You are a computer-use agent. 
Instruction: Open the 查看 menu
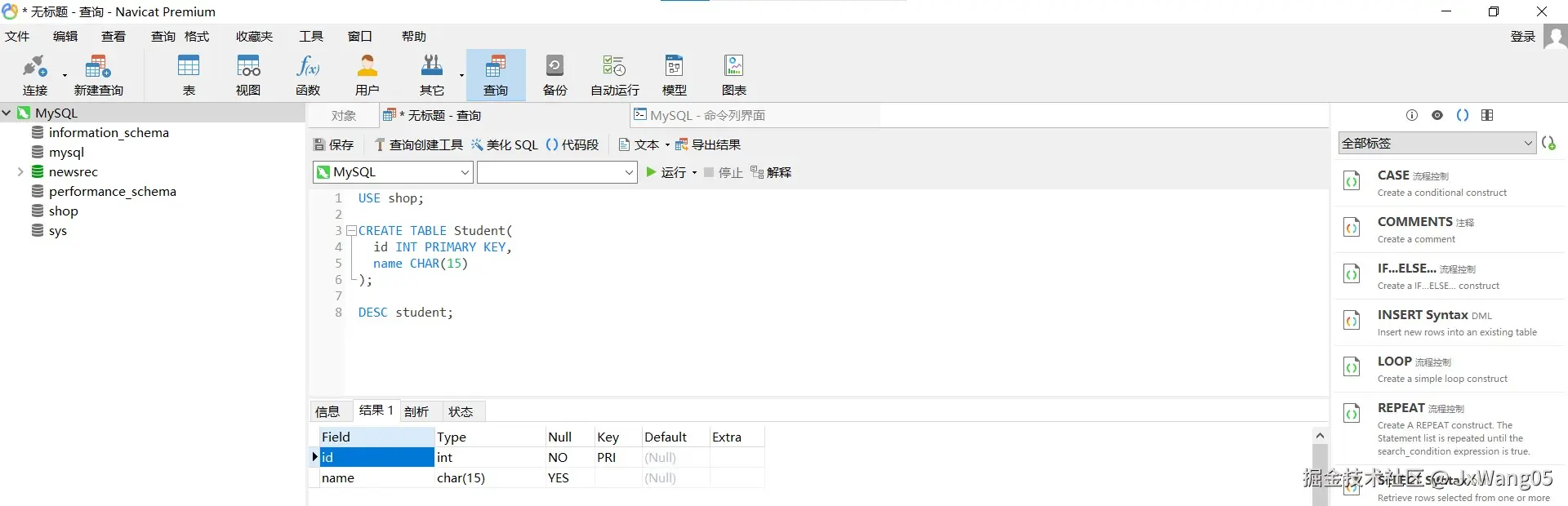coord(114,37)
